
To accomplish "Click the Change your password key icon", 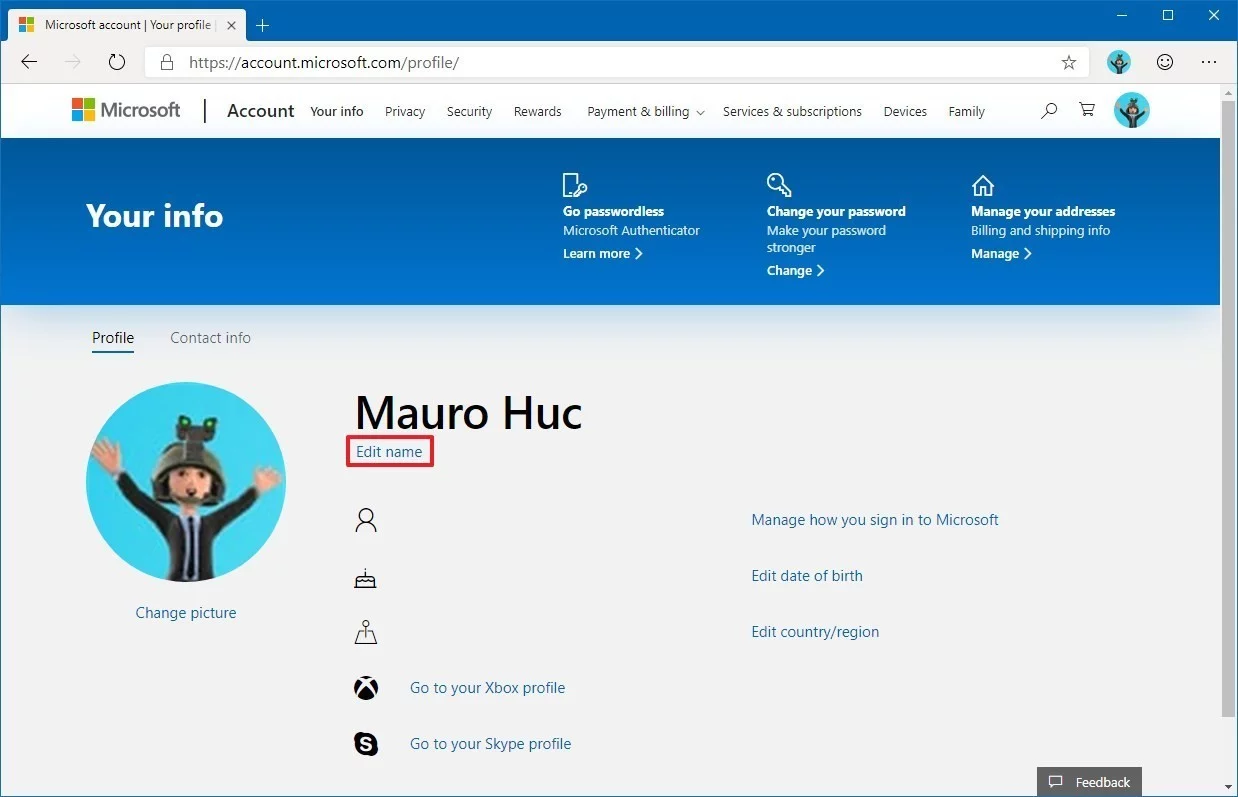I will (x=779, y=185).
